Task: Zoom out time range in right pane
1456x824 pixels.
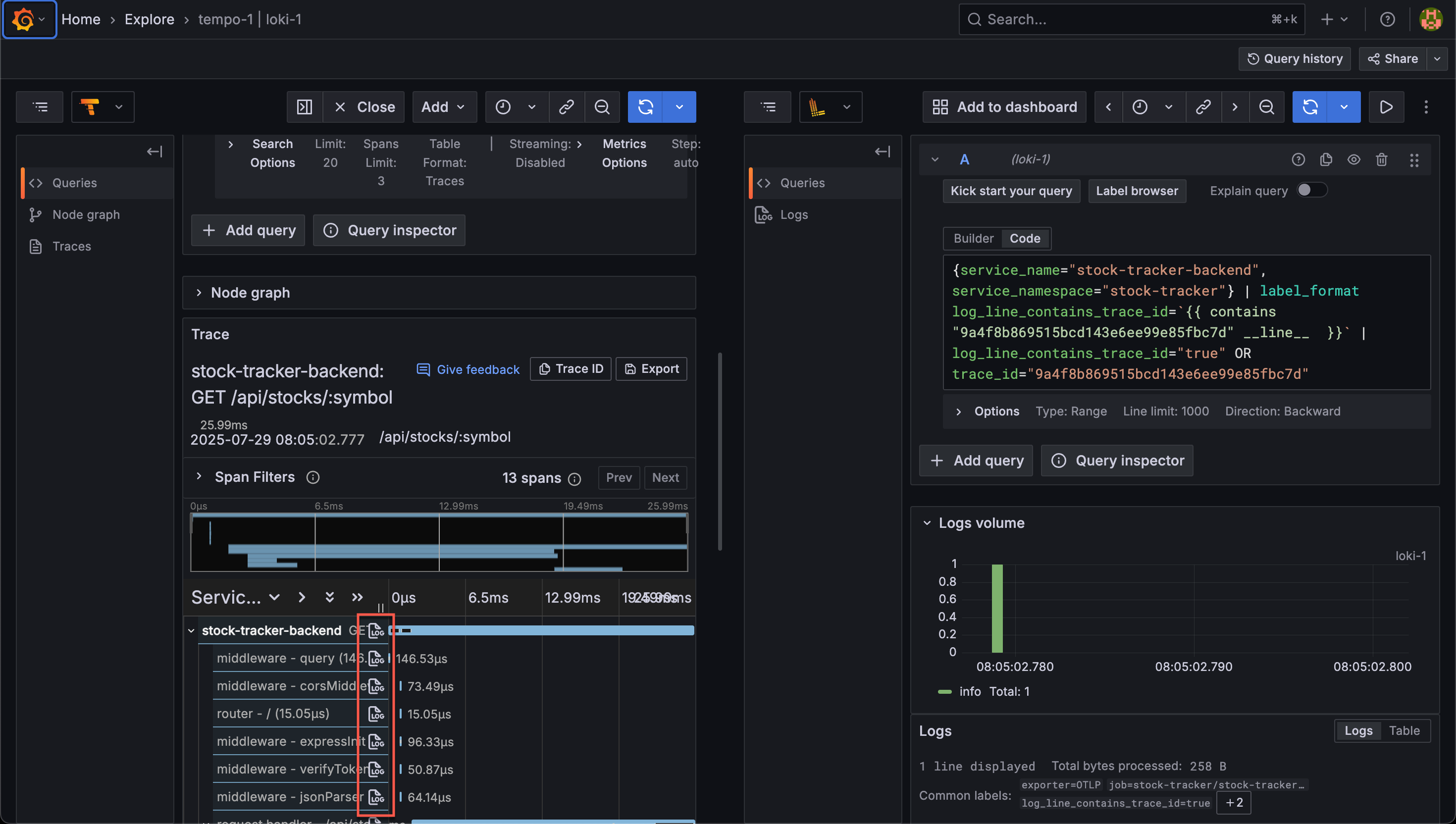Action: (x=1266, y=107)
